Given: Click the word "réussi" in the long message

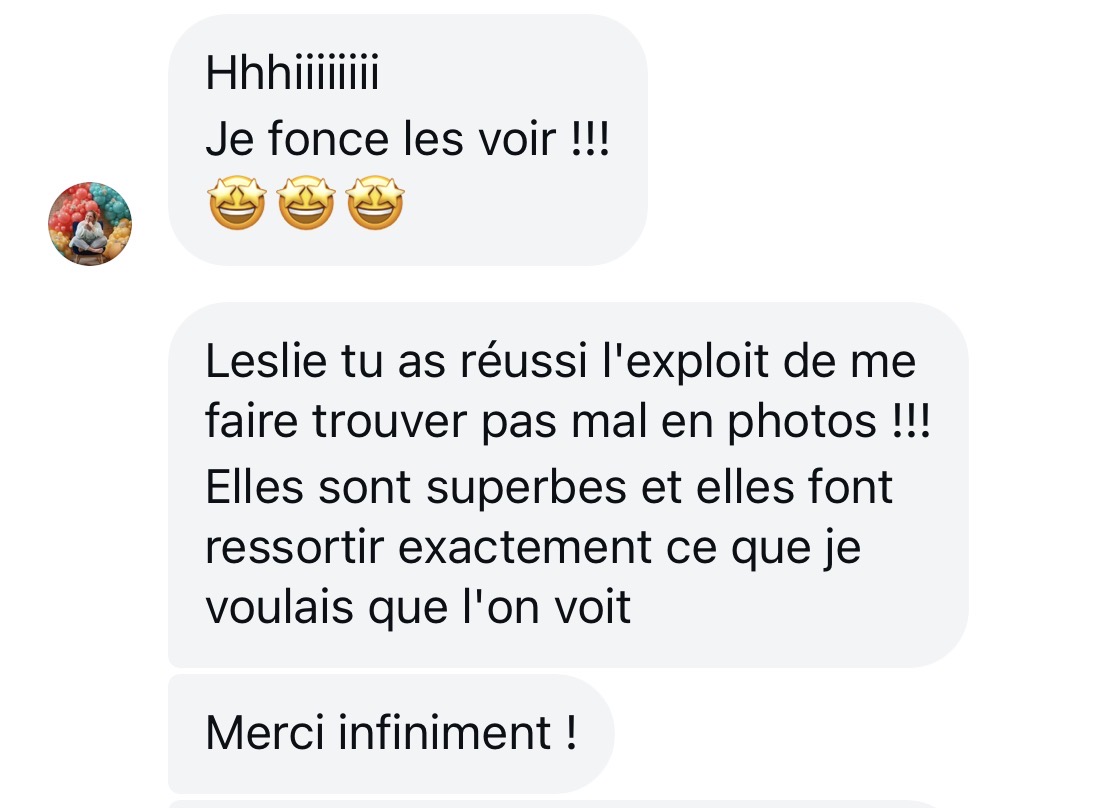Looking at the screenshot, I should (x=523, y=361).
